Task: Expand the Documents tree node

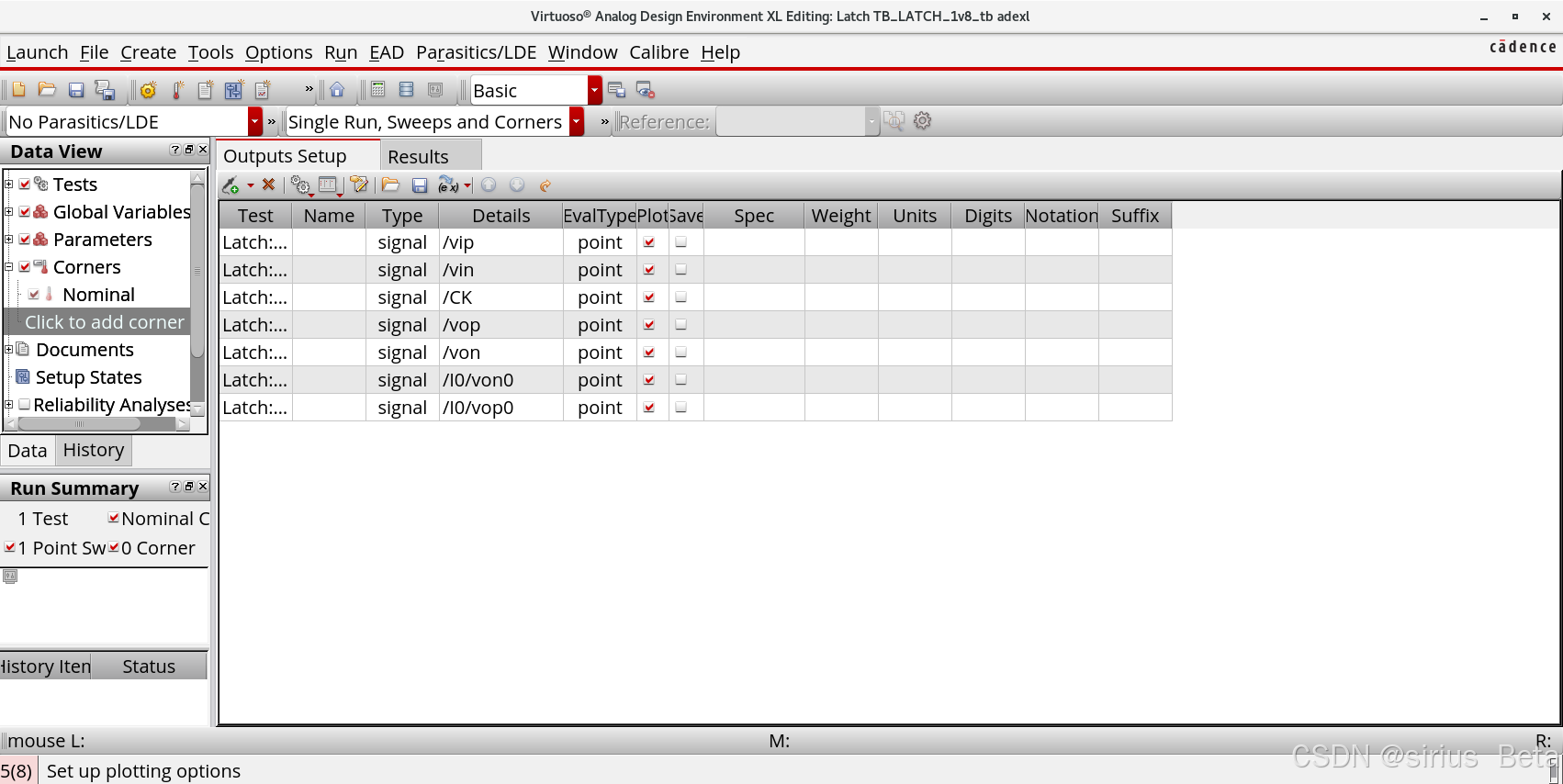Action: coord(8,350)
